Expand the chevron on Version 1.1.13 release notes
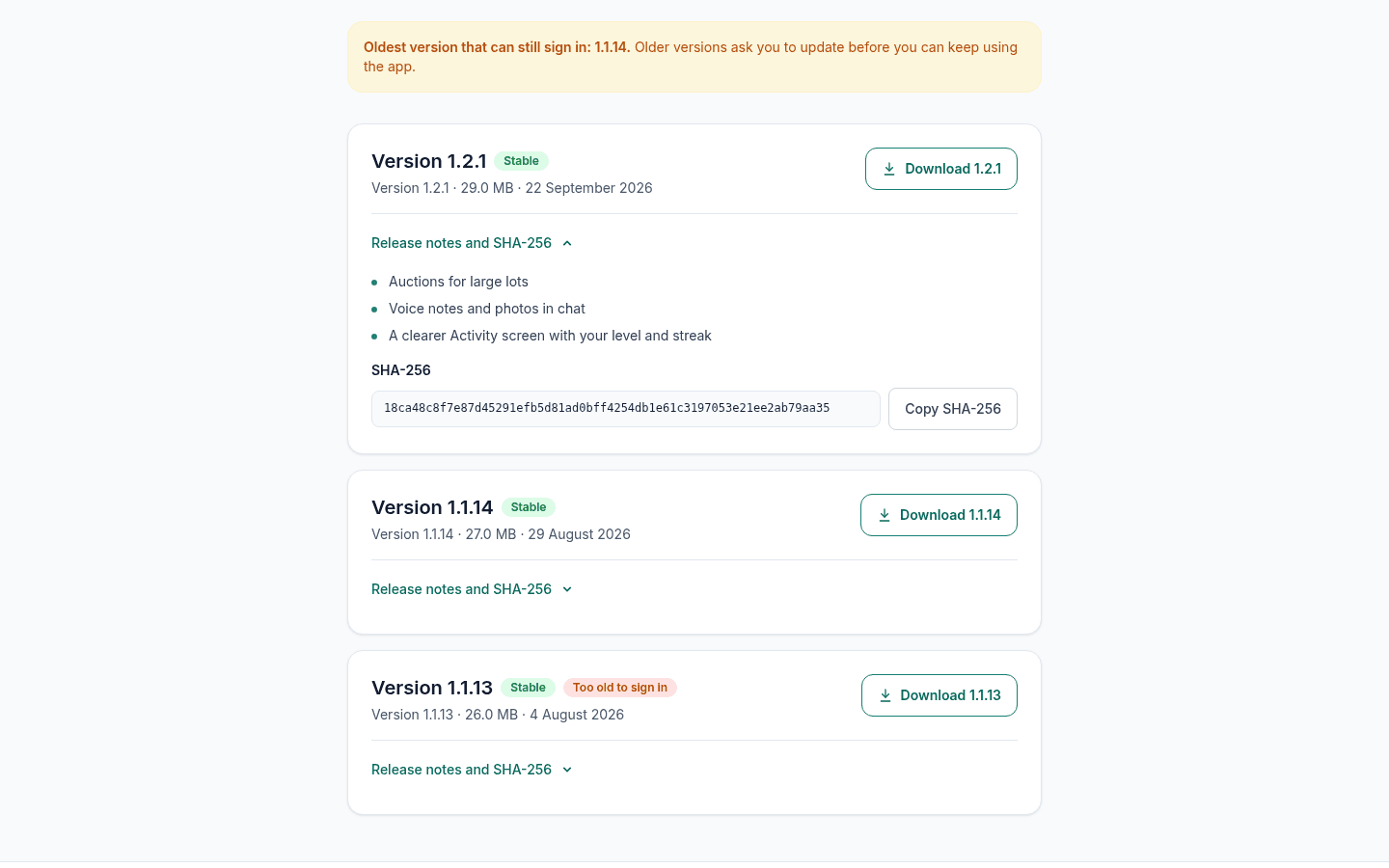Image resolution: width=1389 pixels, height=868 pixels. pos(567,770)
